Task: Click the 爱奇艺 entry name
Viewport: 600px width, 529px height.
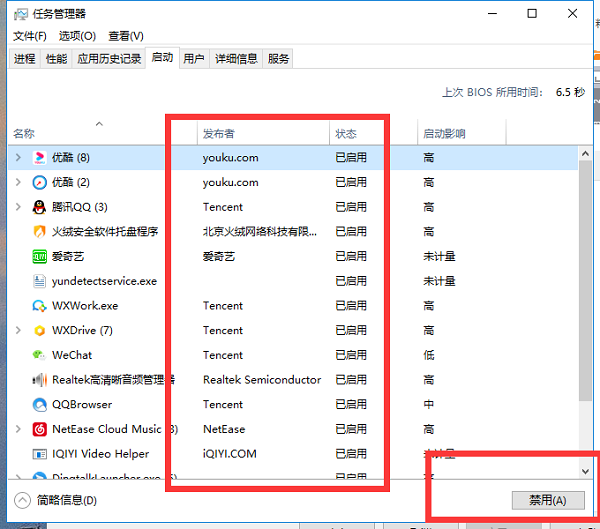Action: (x=68, y=256)
